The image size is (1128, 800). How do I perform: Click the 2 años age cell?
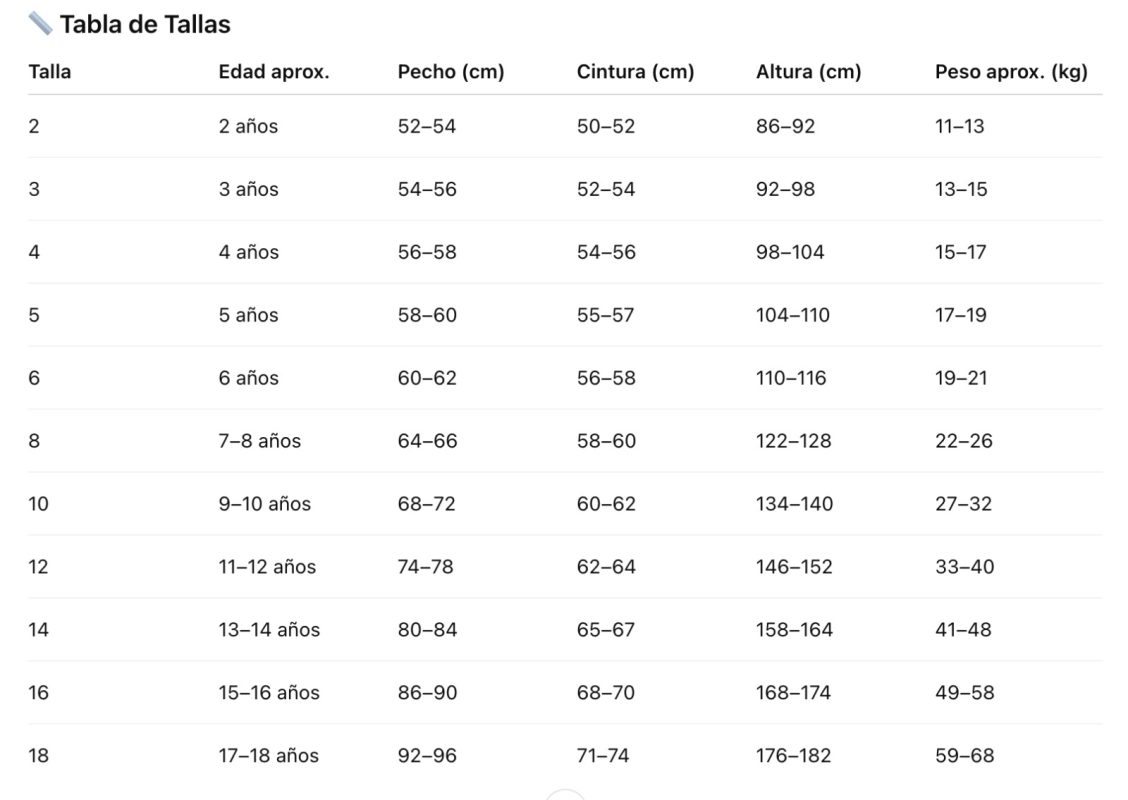pos(248,127)
